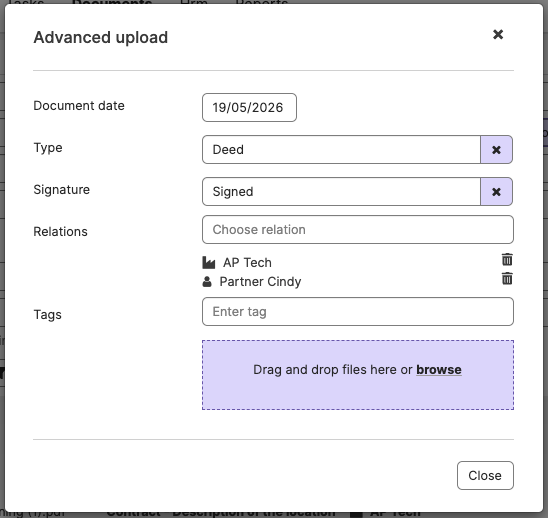Click the Relations label
The width and height of the screenshot is (548, 518).
point(60,232)
